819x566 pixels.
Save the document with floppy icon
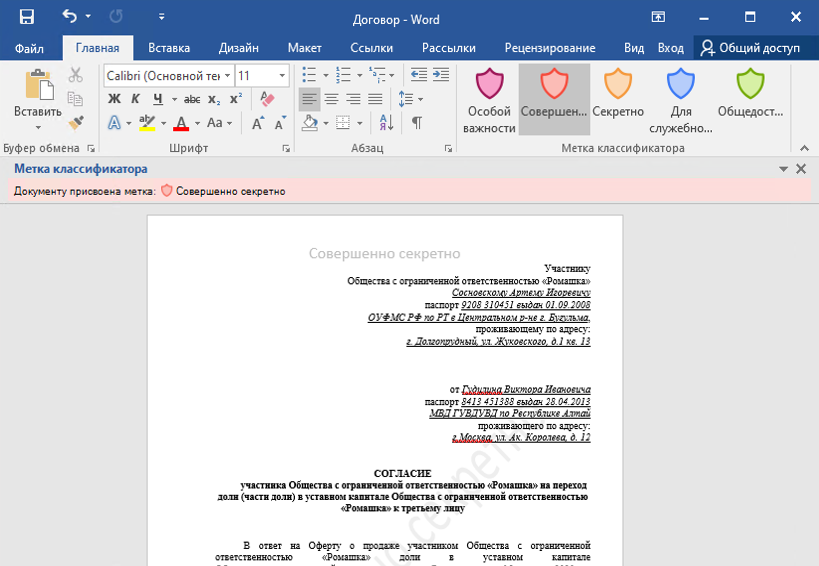(x=26, y=17)
